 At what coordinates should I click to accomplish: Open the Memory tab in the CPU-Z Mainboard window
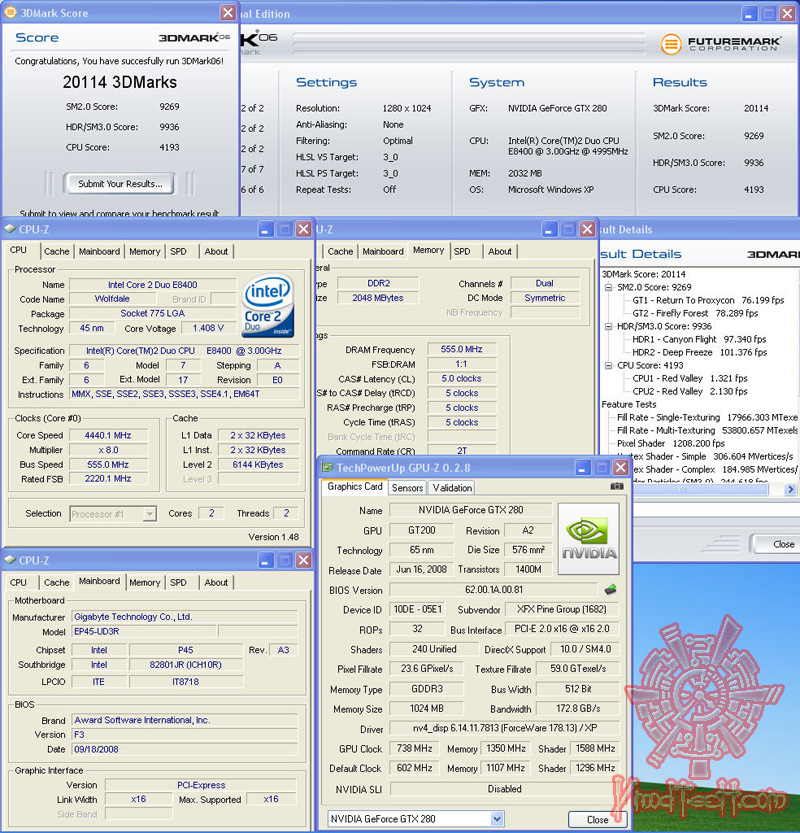[x=144, y=582]
